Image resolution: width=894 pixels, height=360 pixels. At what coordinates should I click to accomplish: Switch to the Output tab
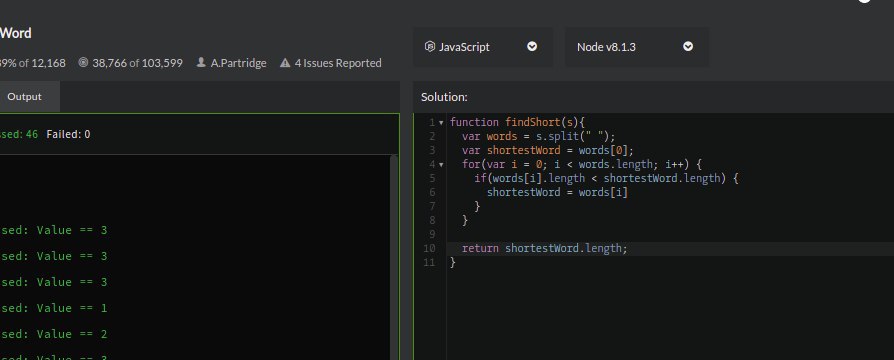point(24,96)
